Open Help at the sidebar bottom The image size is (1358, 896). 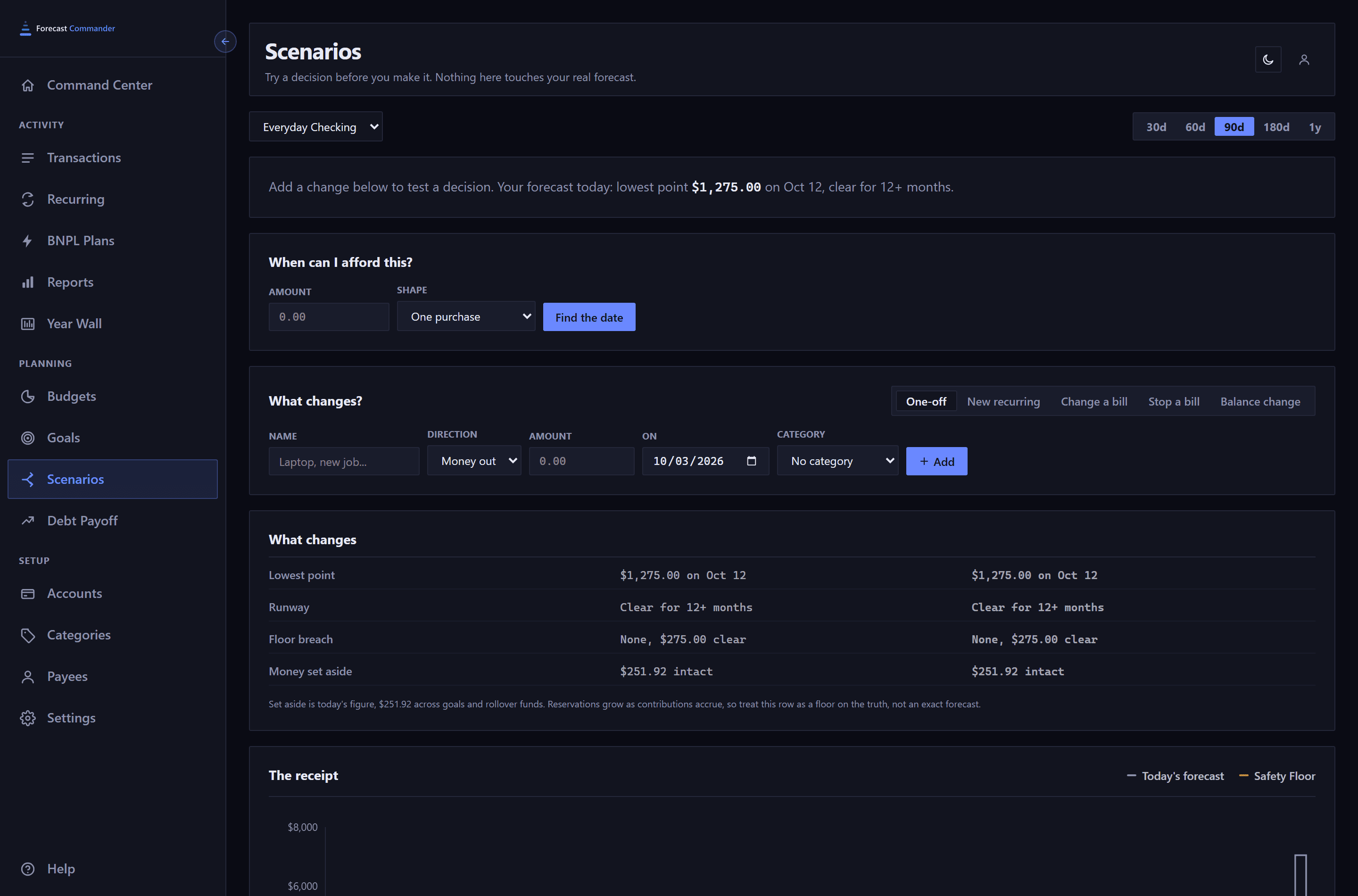point(113,869)
